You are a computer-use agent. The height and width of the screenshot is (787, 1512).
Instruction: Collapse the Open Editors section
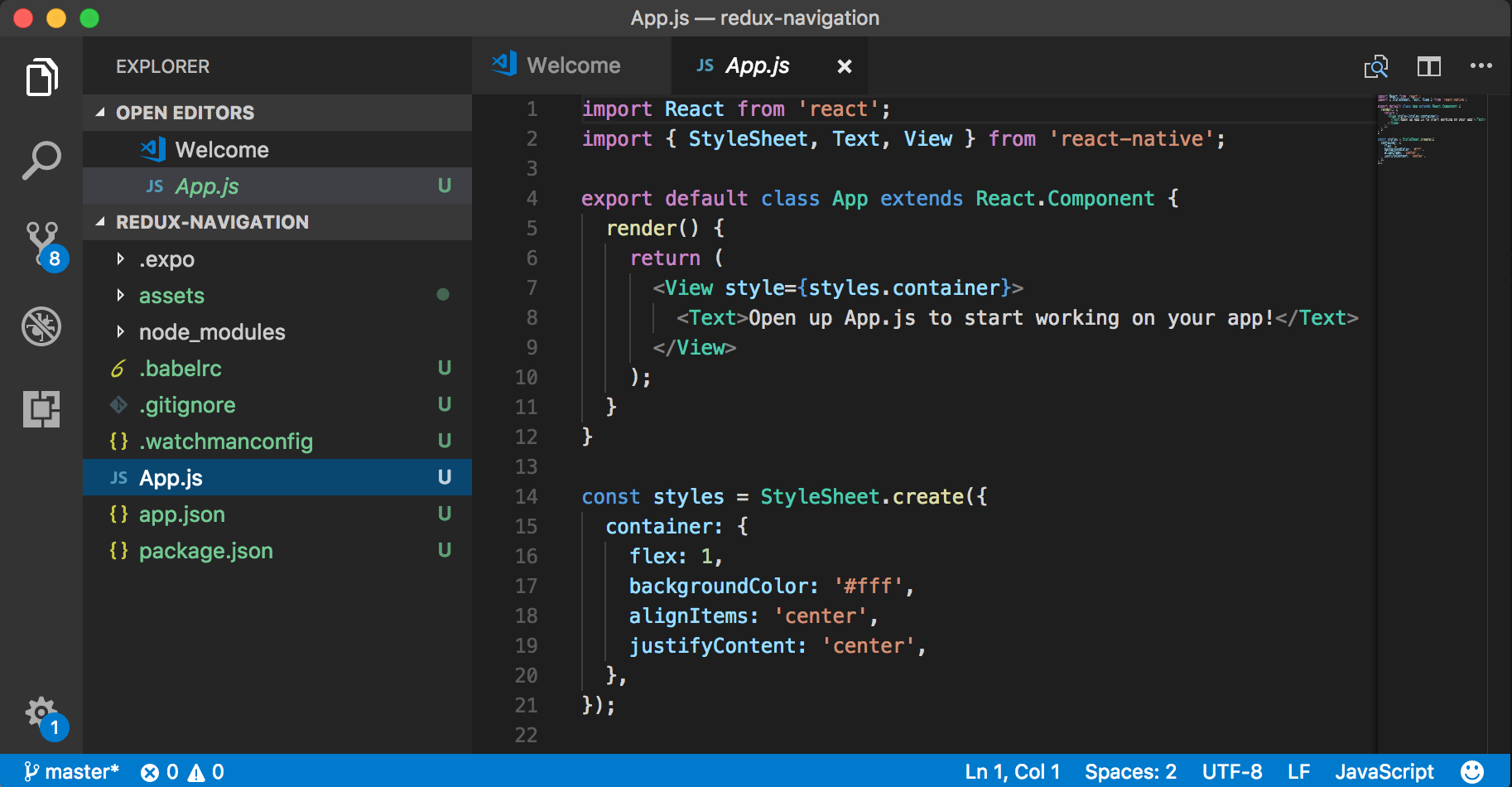185,113
